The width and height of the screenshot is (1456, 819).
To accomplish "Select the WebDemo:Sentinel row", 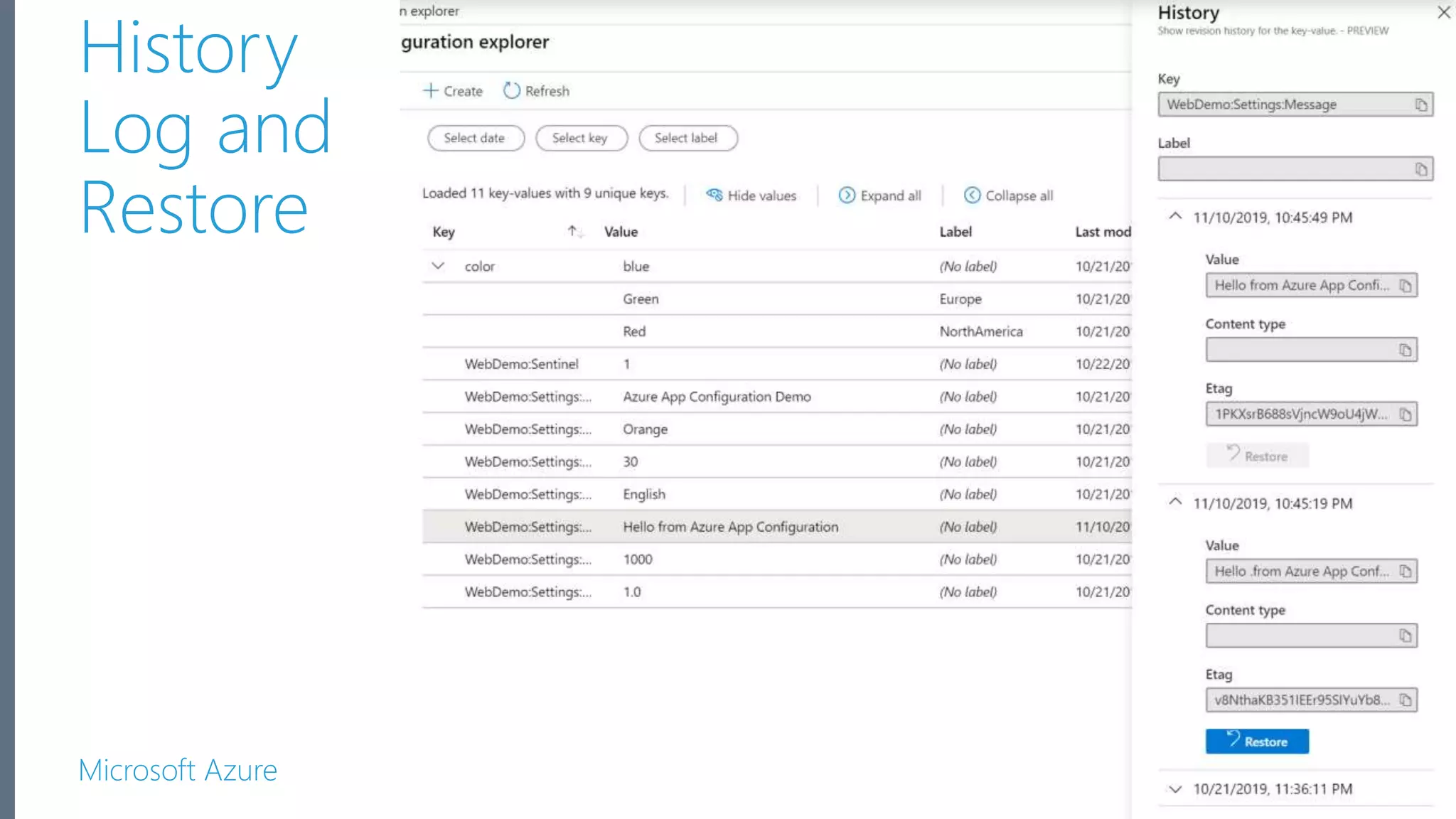I will [x=522, y=364].
